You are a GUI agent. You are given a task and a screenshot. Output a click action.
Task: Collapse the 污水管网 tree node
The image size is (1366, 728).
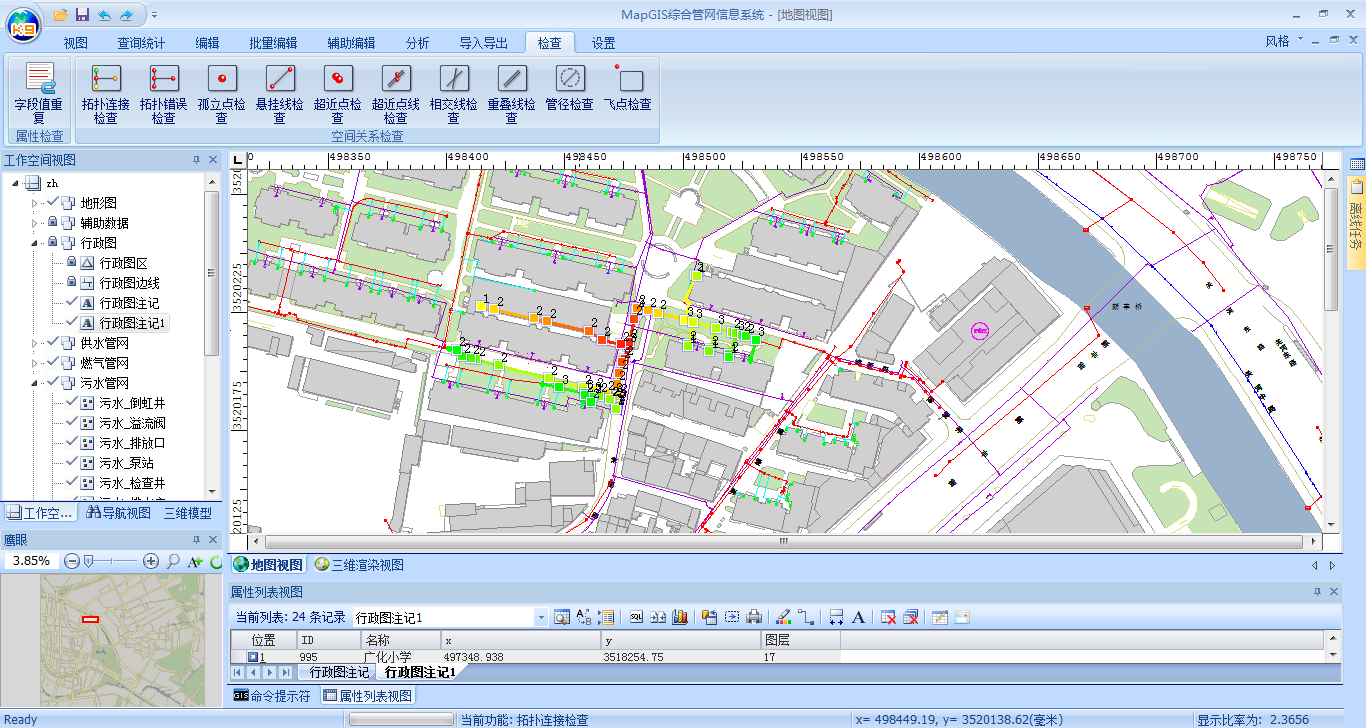[34, 383]
